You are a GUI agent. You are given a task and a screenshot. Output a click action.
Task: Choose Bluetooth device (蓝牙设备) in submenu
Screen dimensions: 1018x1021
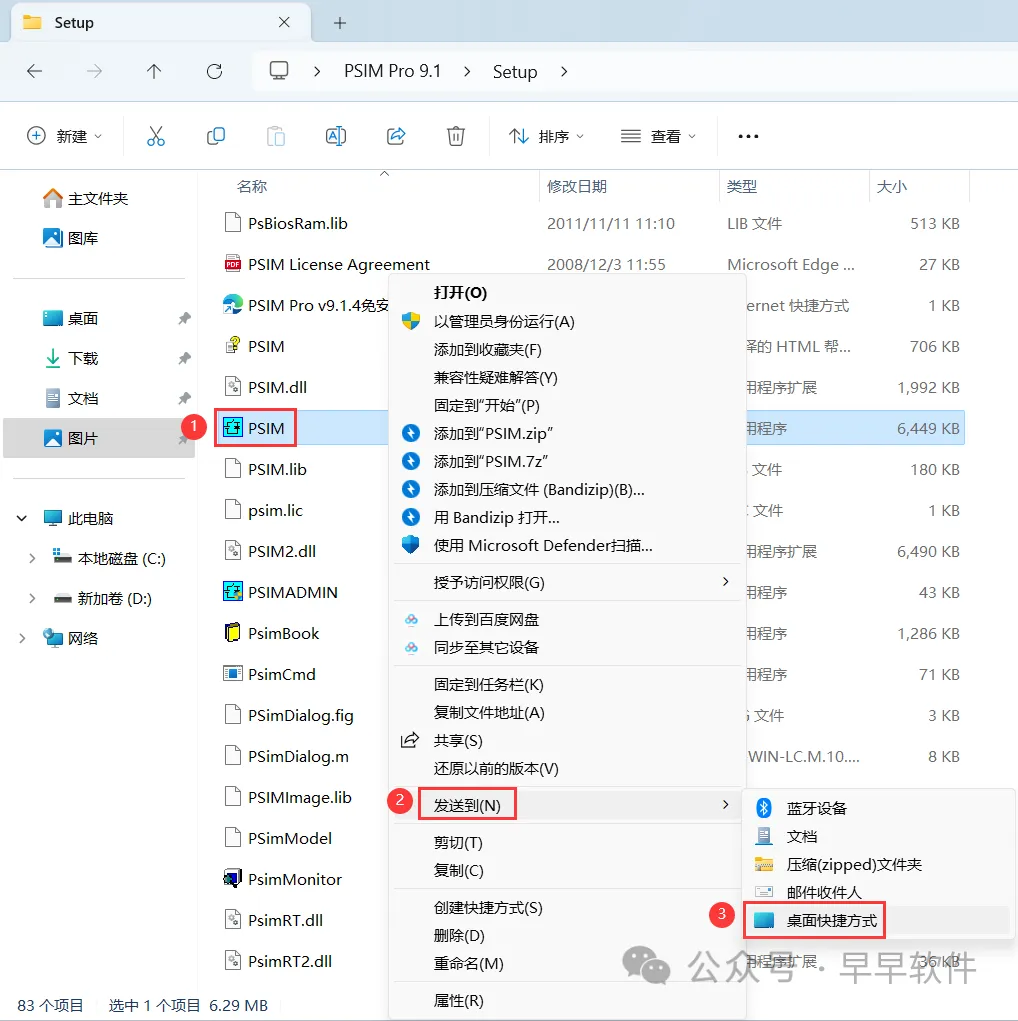pos(878,808)
